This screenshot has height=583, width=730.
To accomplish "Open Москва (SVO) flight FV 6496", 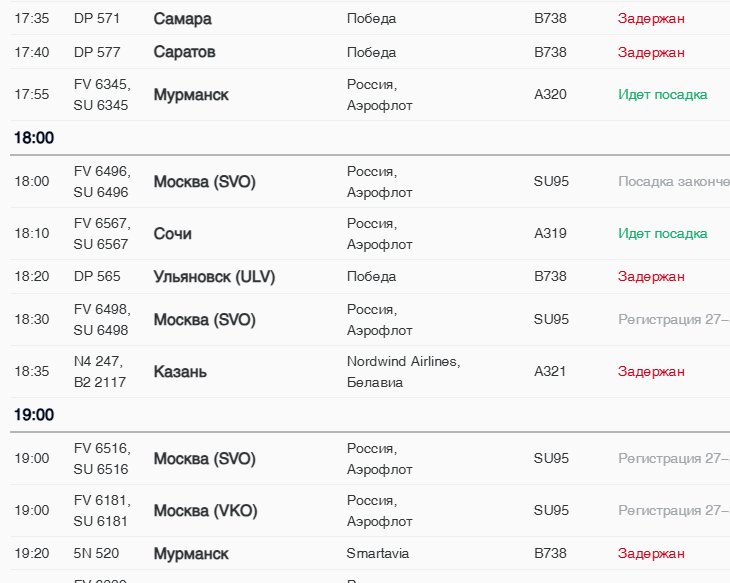I will 204,182.
